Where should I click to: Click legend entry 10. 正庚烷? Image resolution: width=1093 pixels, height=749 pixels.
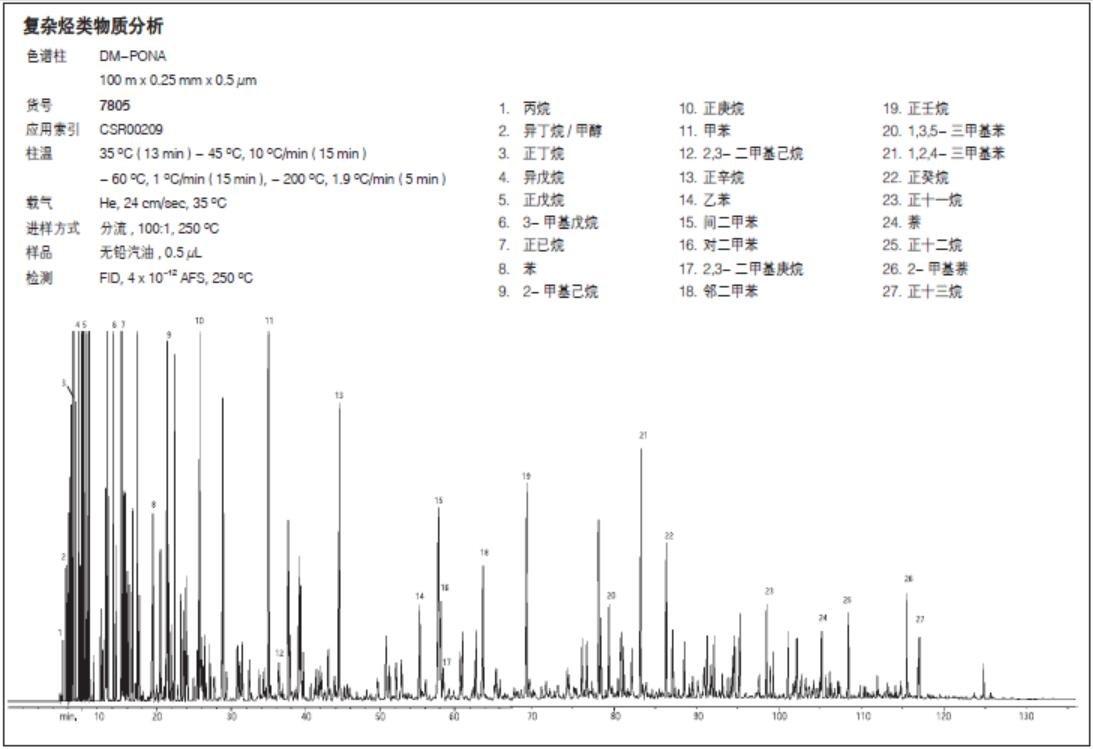tap(712, 109)
